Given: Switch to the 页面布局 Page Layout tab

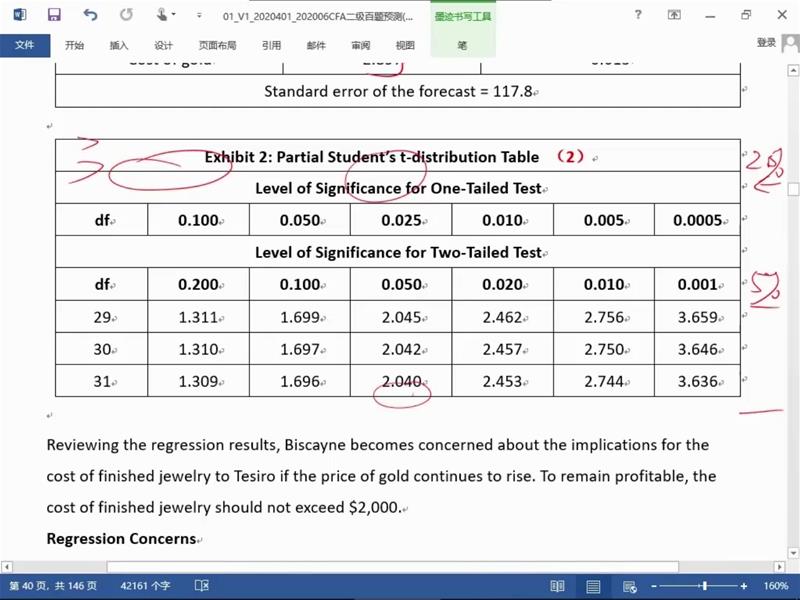Looking at the screenshot, I should pos(217,45).
